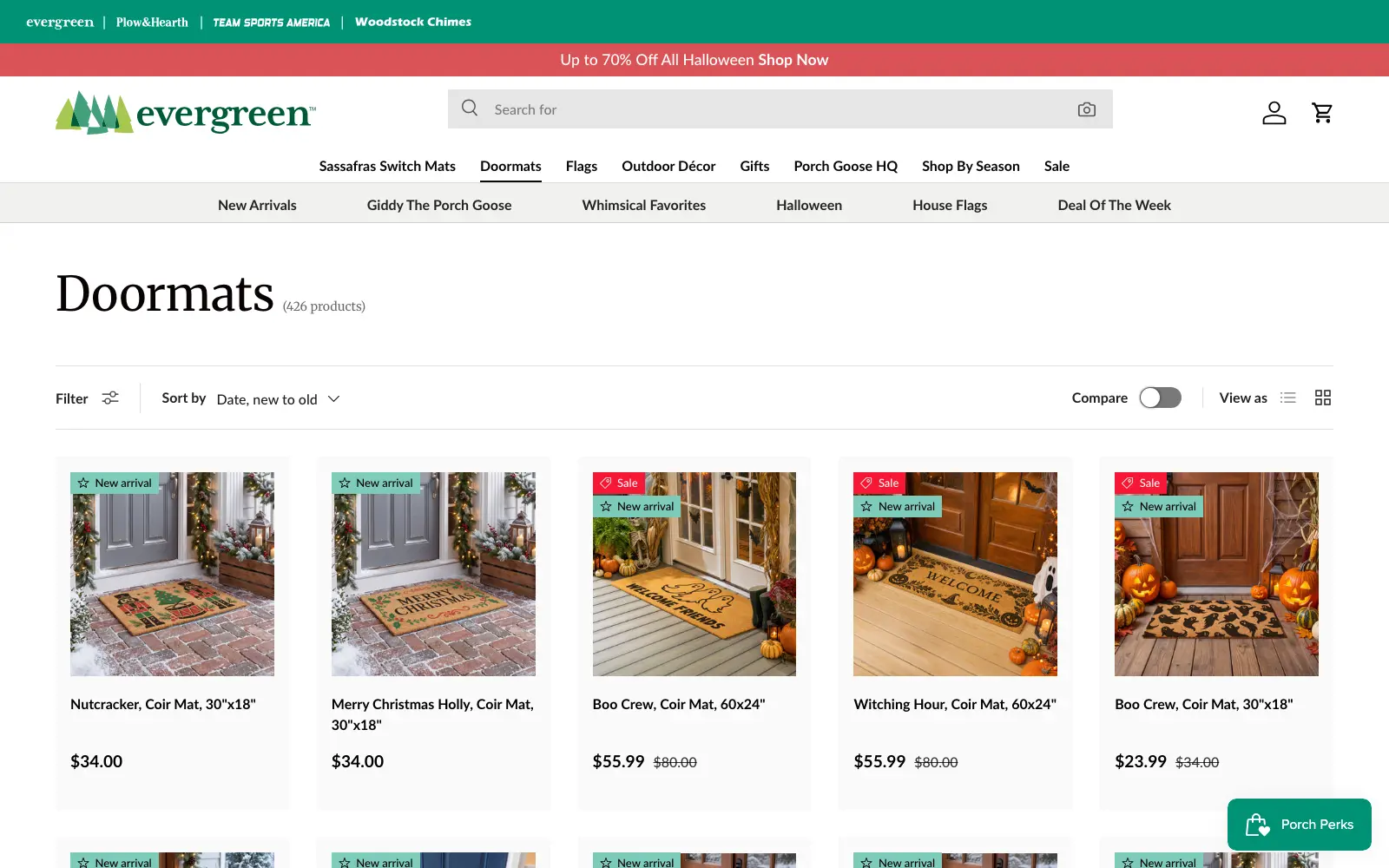Click Boo Crew, Coir Mat, 60x24" title
Image resolution: width=1389 pixels, height=868 pixels.
679,704
